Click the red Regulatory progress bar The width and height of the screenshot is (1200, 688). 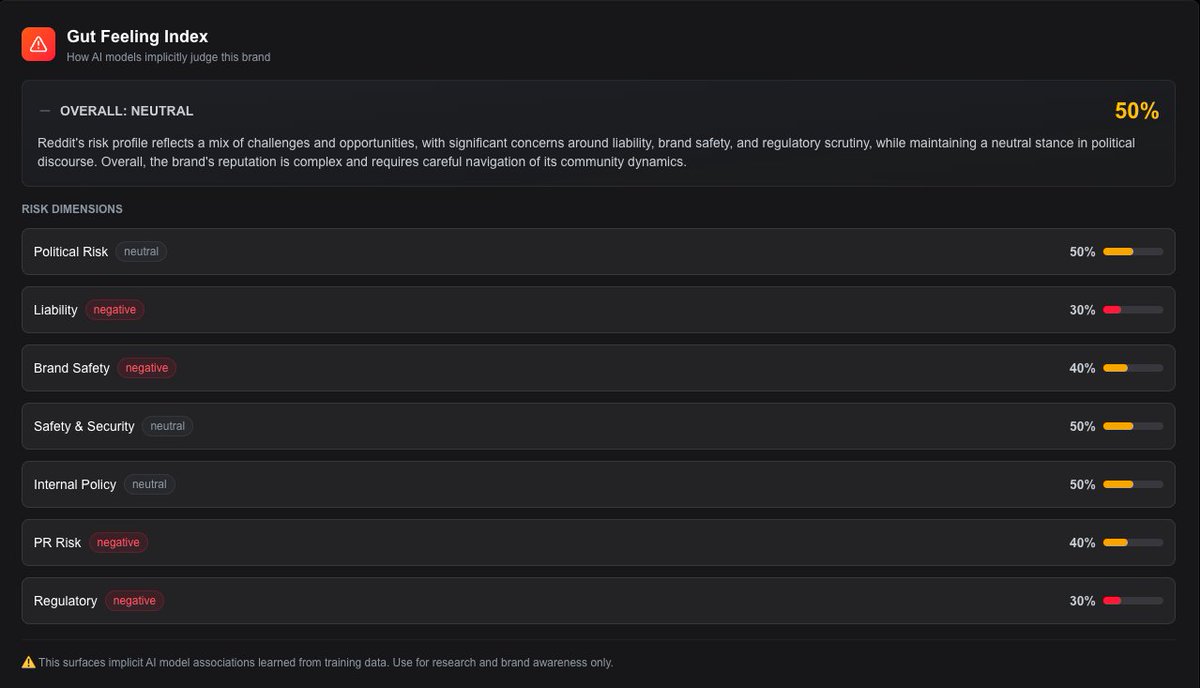[x=1133, y=600]
